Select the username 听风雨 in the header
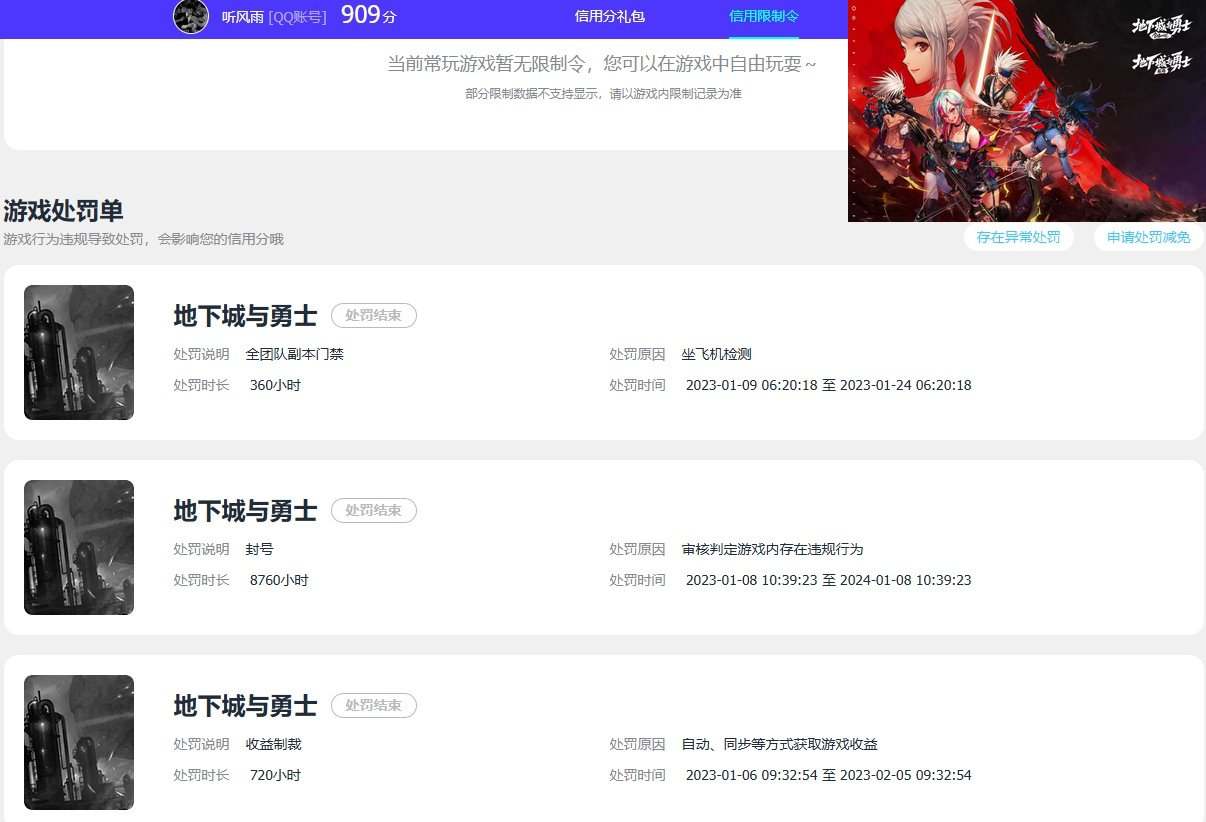1206x822 pixels. pyautogui.click(x=243, y=17)
